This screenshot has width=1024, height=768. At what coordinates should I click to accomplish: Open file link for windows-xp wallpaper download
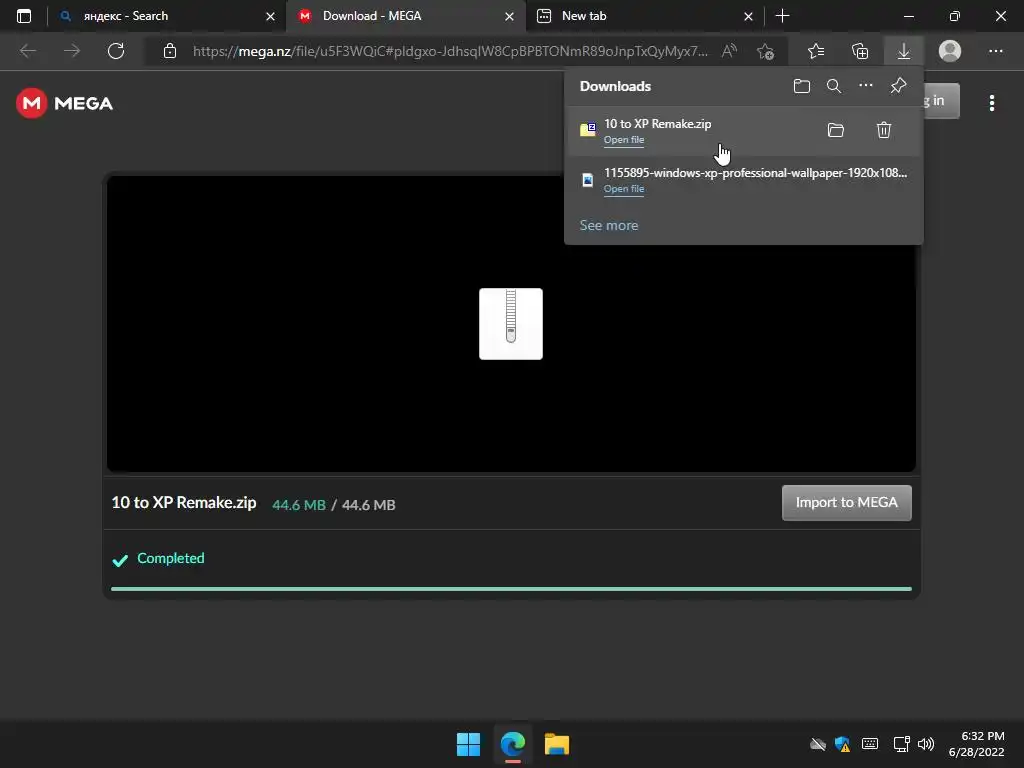624,189
